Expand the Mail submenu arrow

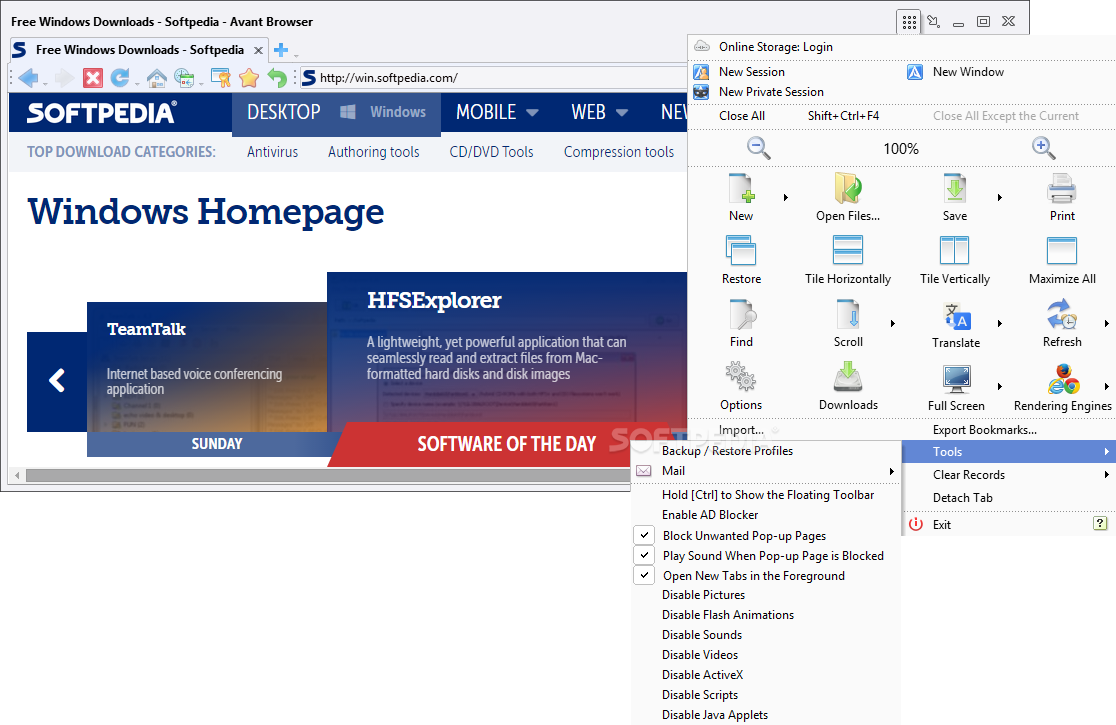(891, 471)
